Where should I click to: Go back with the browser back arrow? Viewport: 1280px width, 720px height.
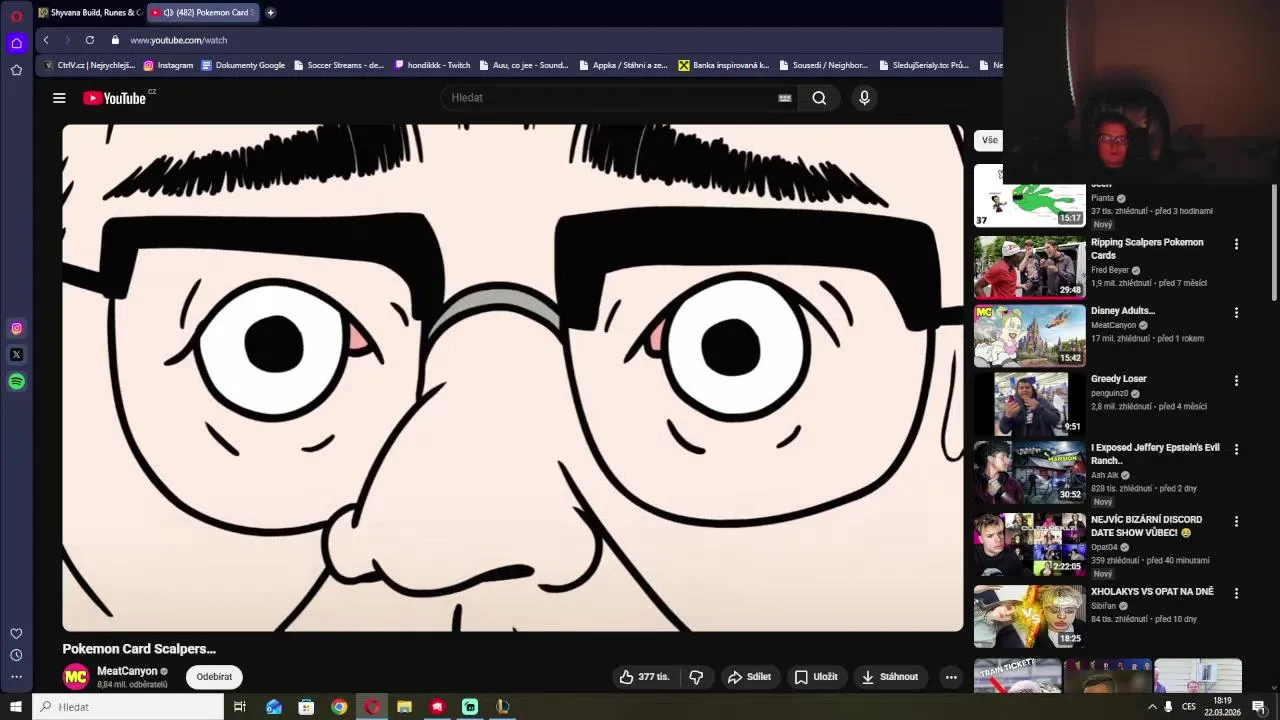(46, 40)
